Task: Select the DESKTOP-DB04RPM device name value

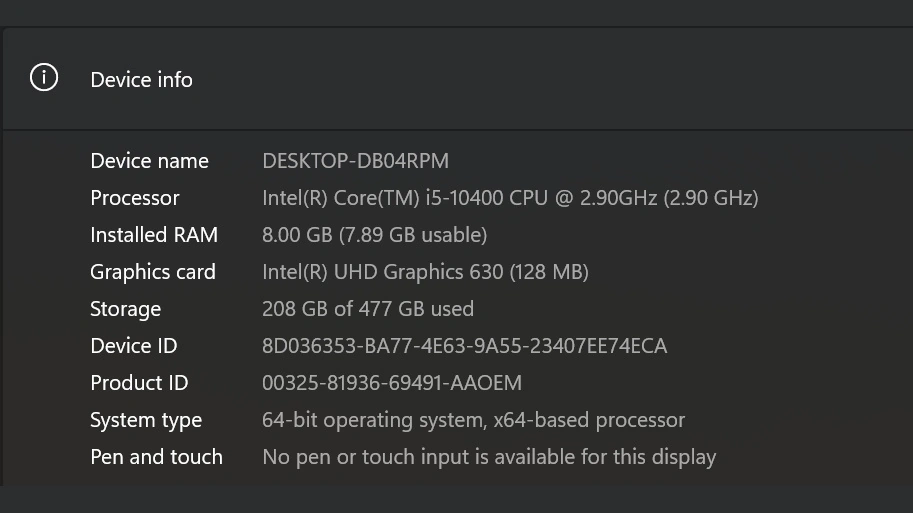Action: pyautogui.click(x=355, y=161)
